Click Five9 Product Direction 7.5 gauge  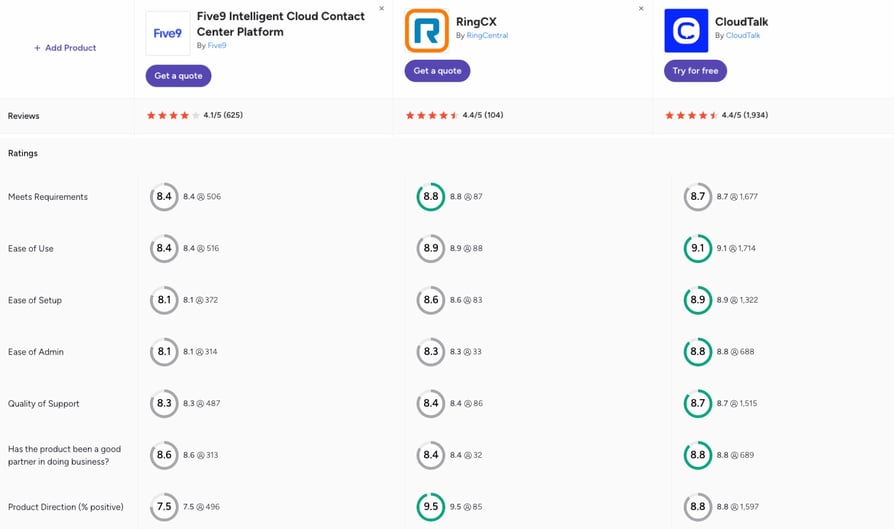(x=164, y=507)
